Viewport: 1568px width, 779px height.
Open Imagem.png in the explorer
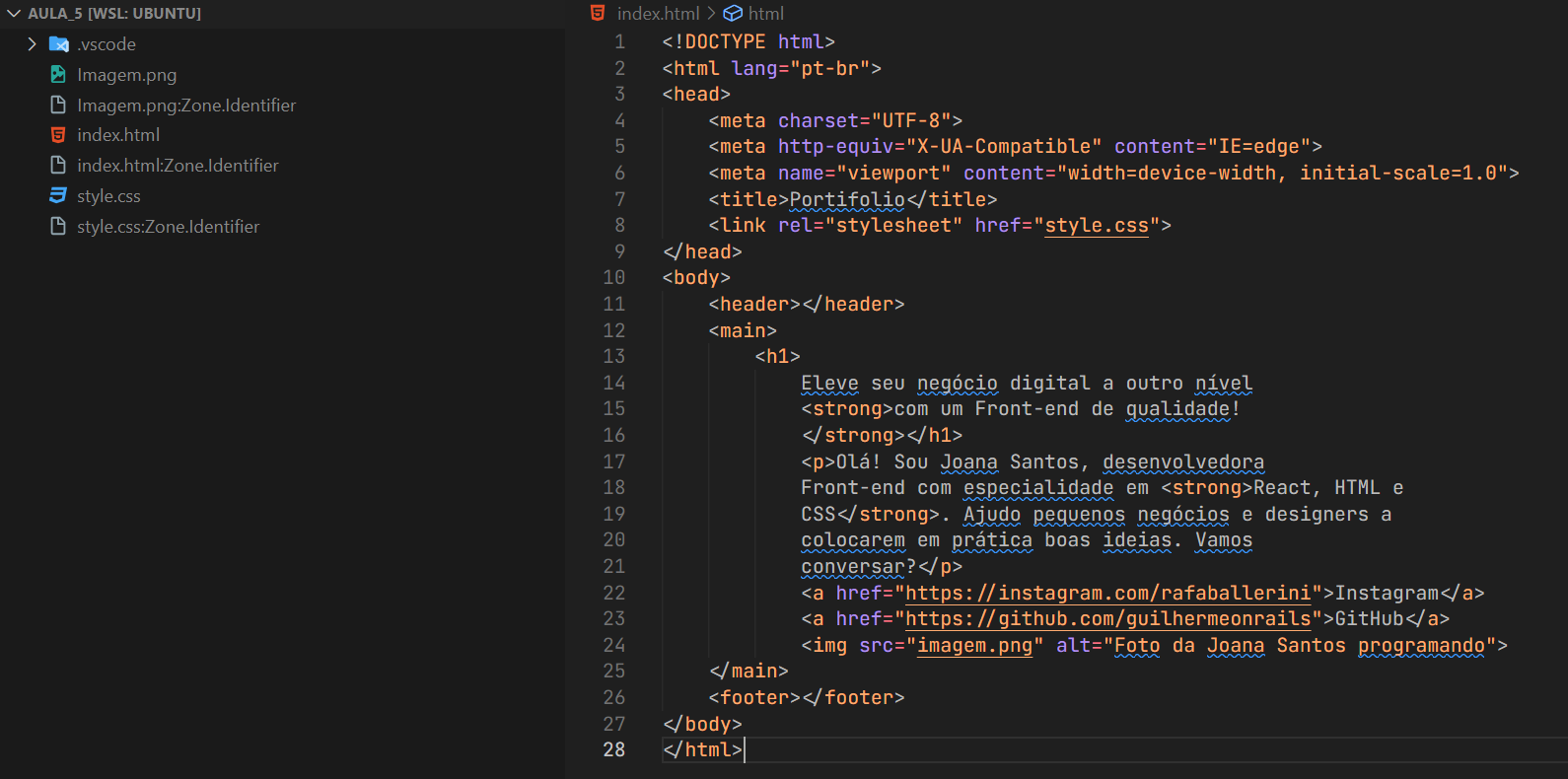coord(127,75)
